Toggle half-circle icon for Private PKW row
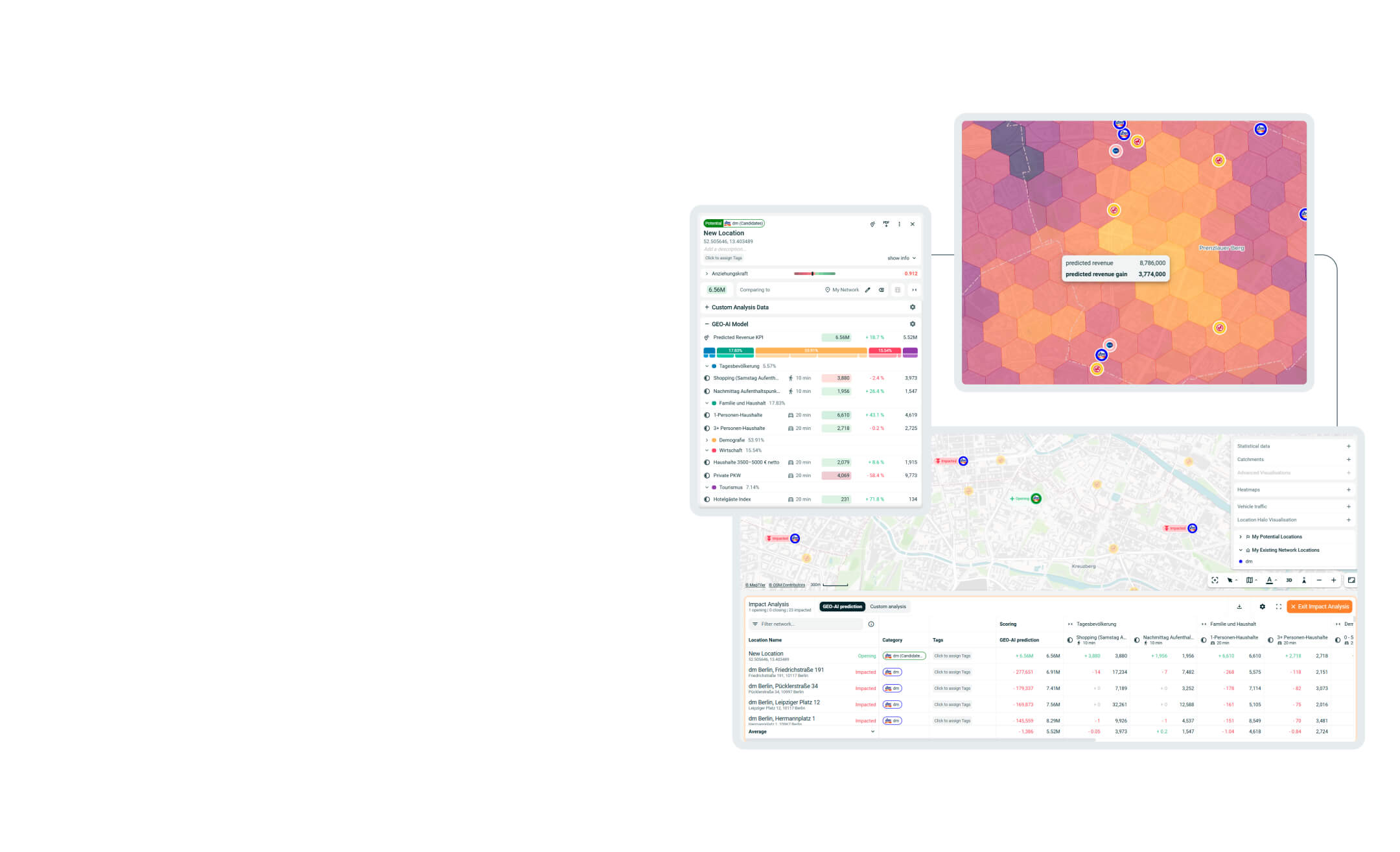Screen dimensions: 1400x852 tap(707, 475)
